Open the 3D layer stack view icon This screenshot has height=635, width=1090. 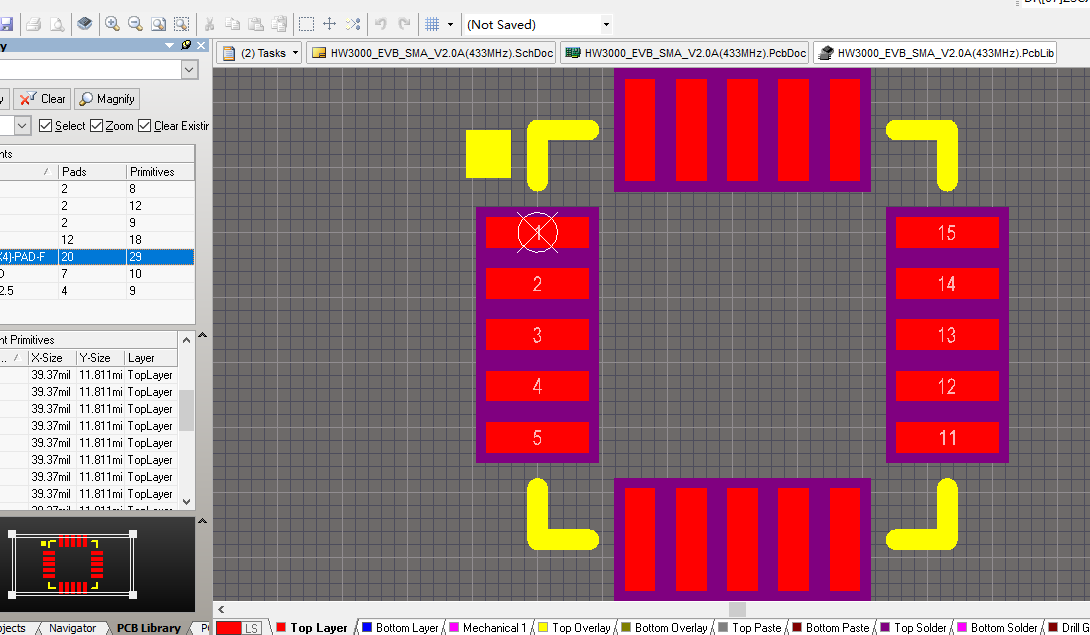[85, 24]
